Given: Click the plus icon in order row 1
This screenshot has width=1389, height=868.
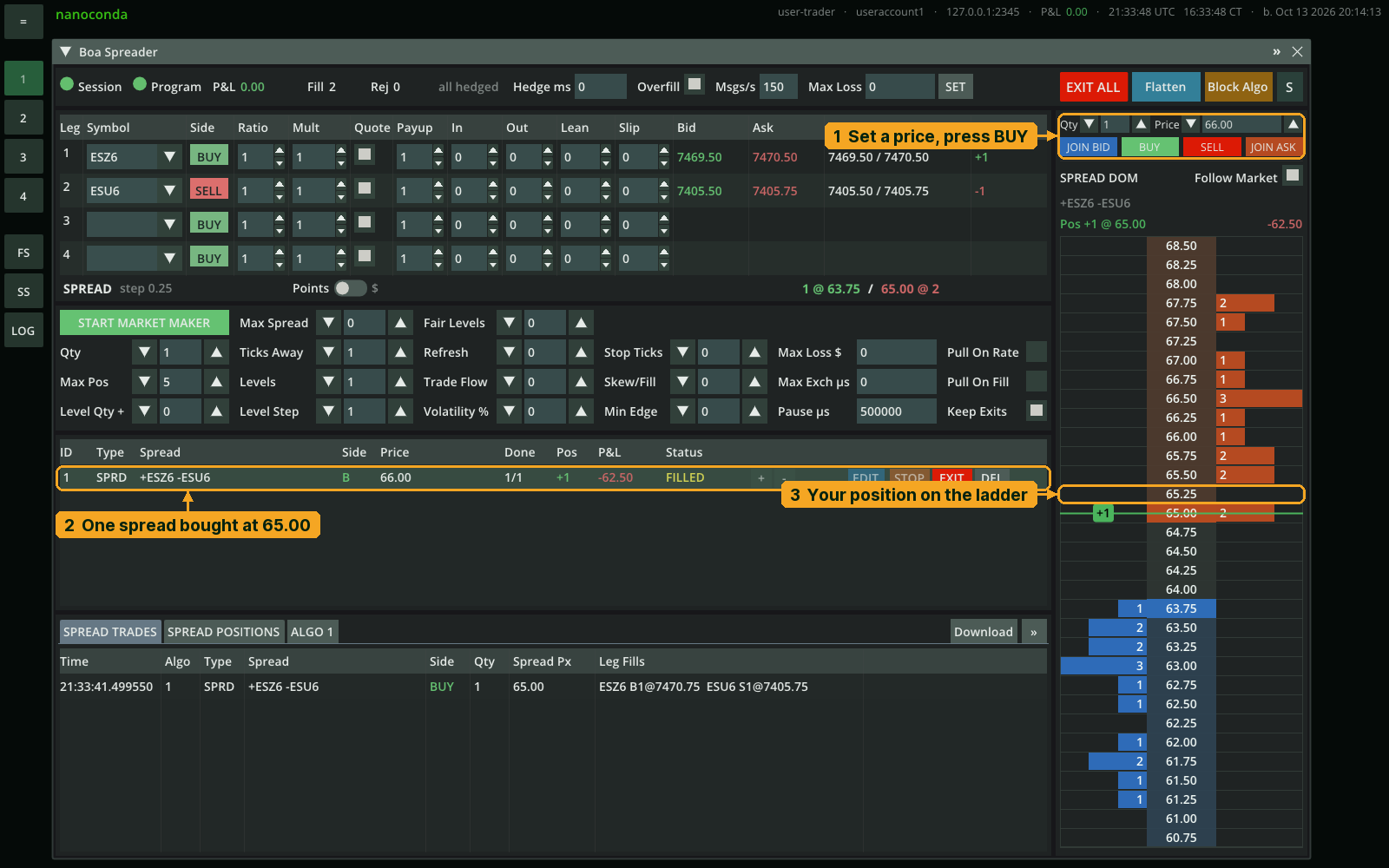Looking at the screenshot, I should [x=761, y=478].
